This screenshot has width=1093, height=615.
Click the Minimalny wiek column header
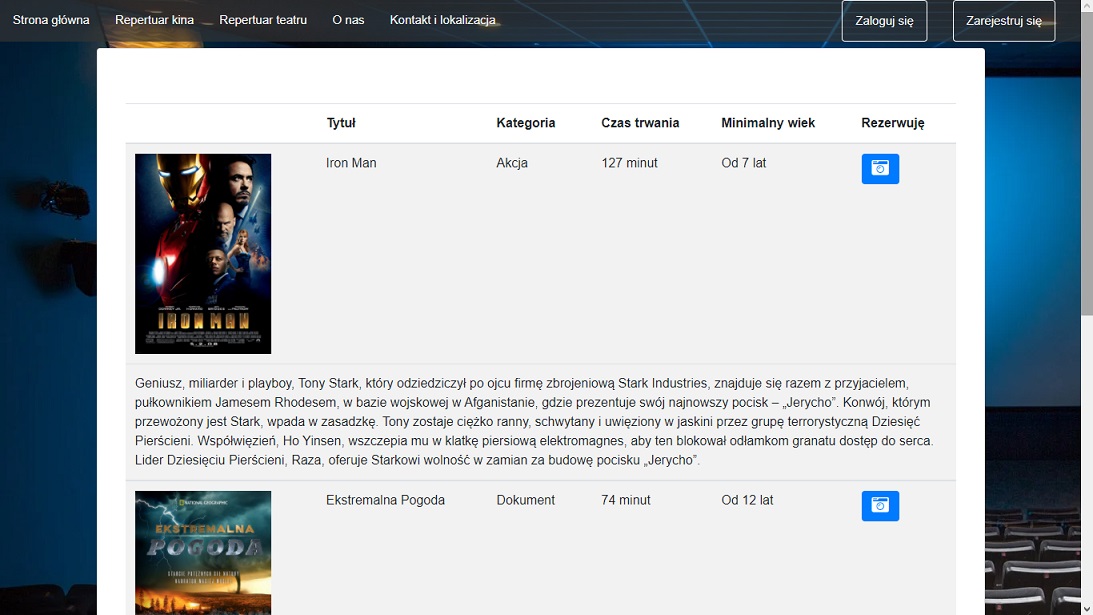point(767,123)
